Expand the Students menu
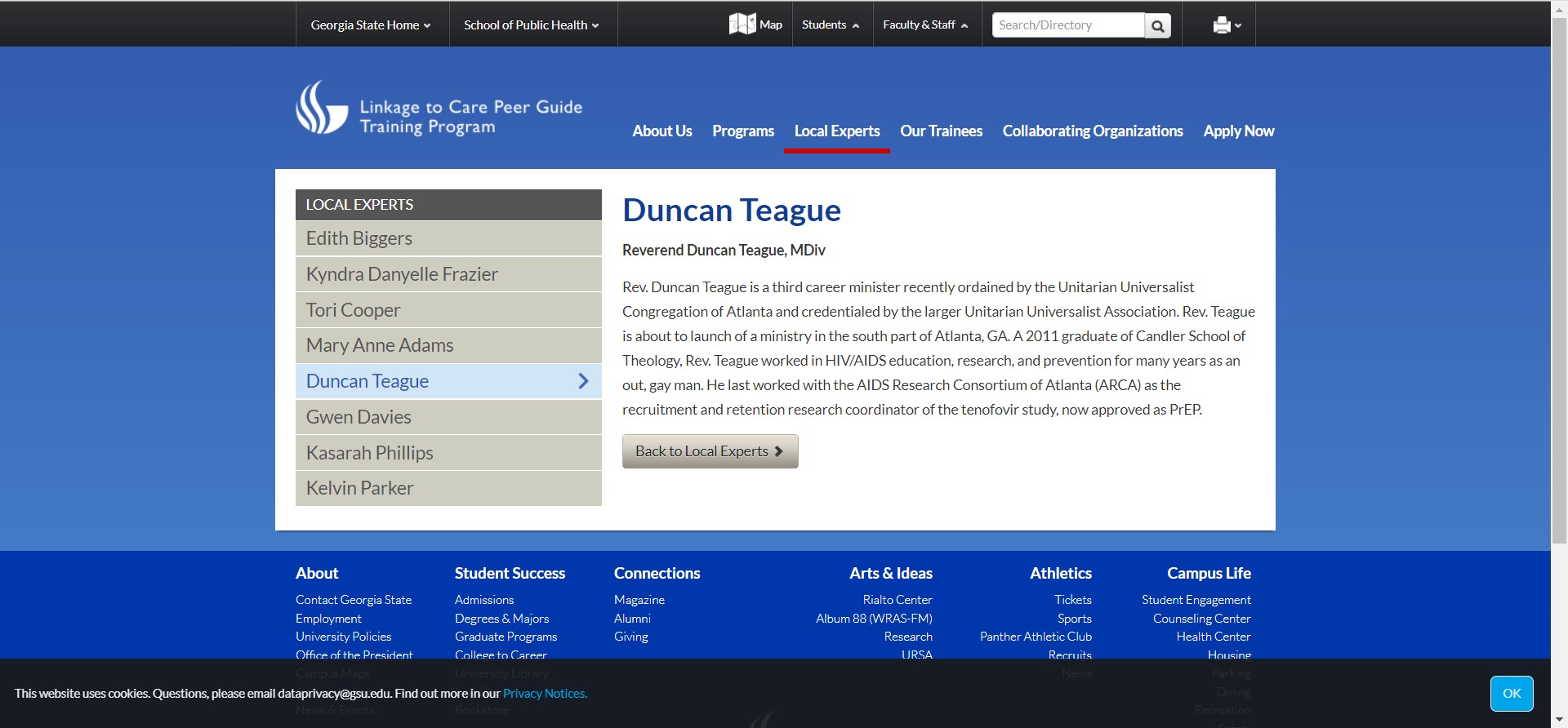The height and width of the screenshot is (728, 1568). click(x=830, y=25)
